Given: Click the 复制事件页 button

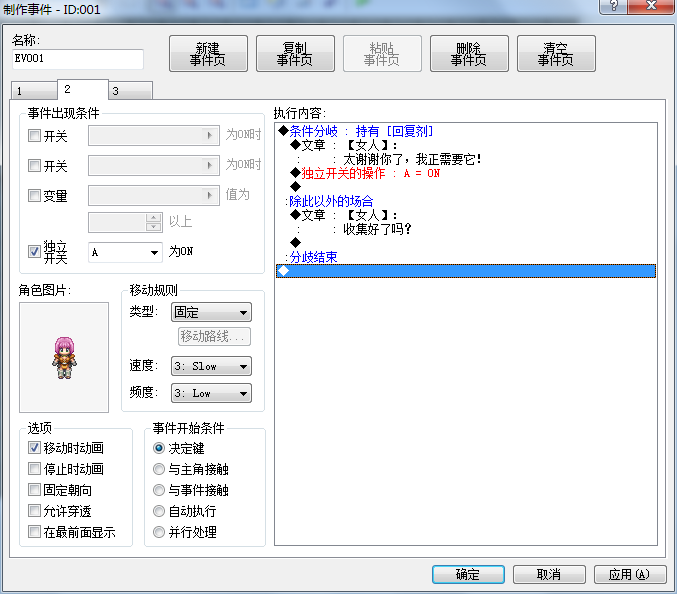Looking at the screenshot, I should pos(295,54).
